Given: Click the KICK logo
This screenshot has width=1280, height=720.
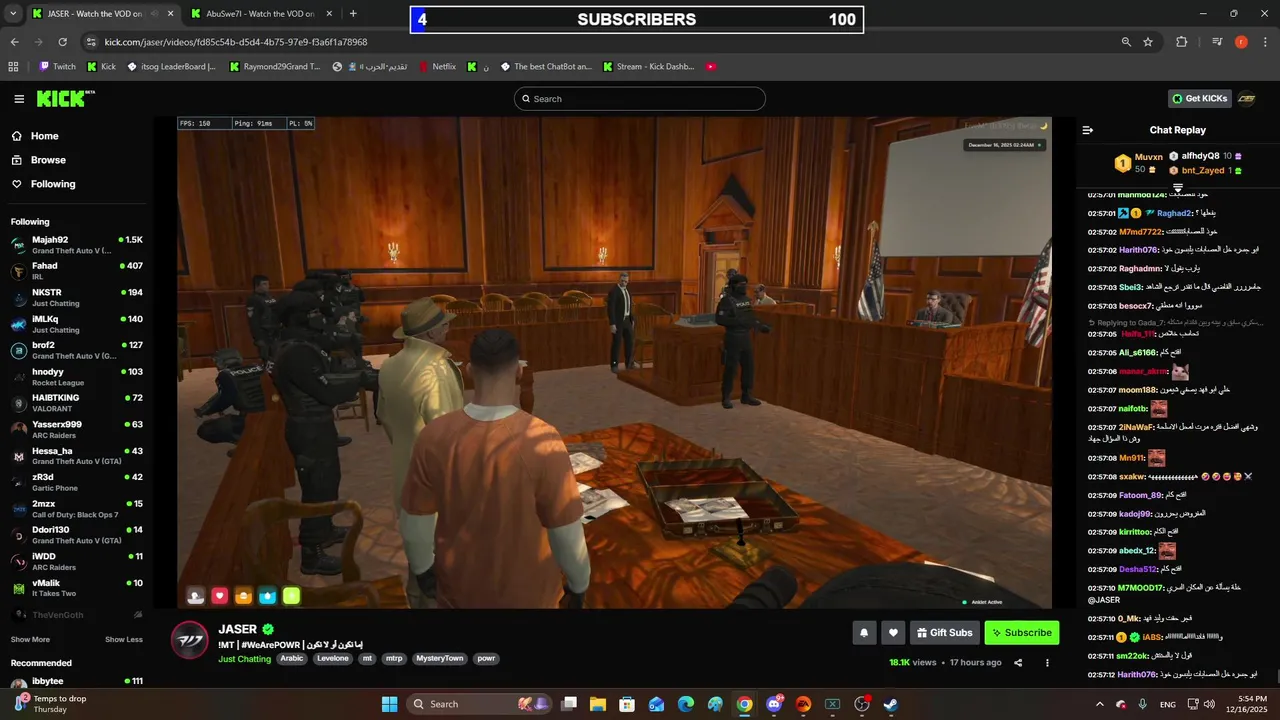Looking at the screenshot, I should tap(65, 98).
